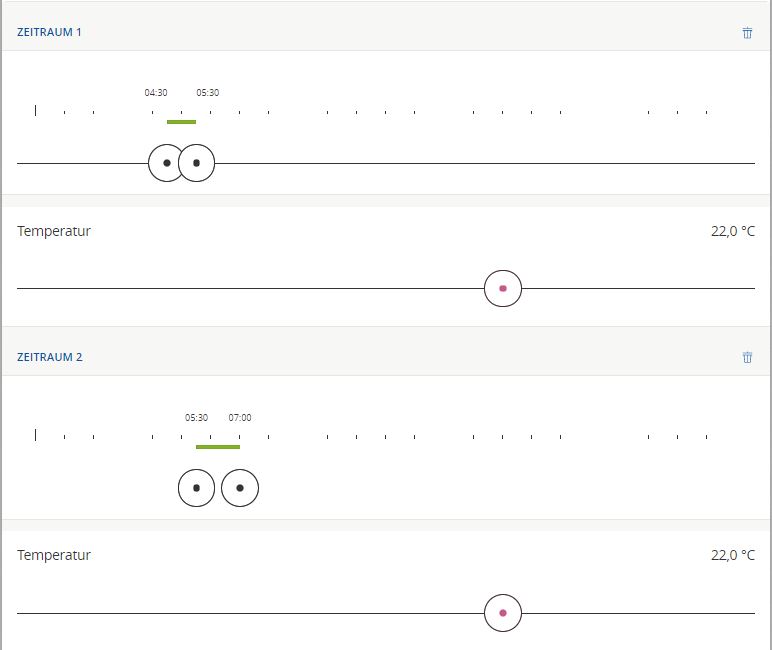The image size is (772, 650).
Task: Click green time range bar in Zeitraum 2
Action: pyautogui.click(x=218, y=447)
